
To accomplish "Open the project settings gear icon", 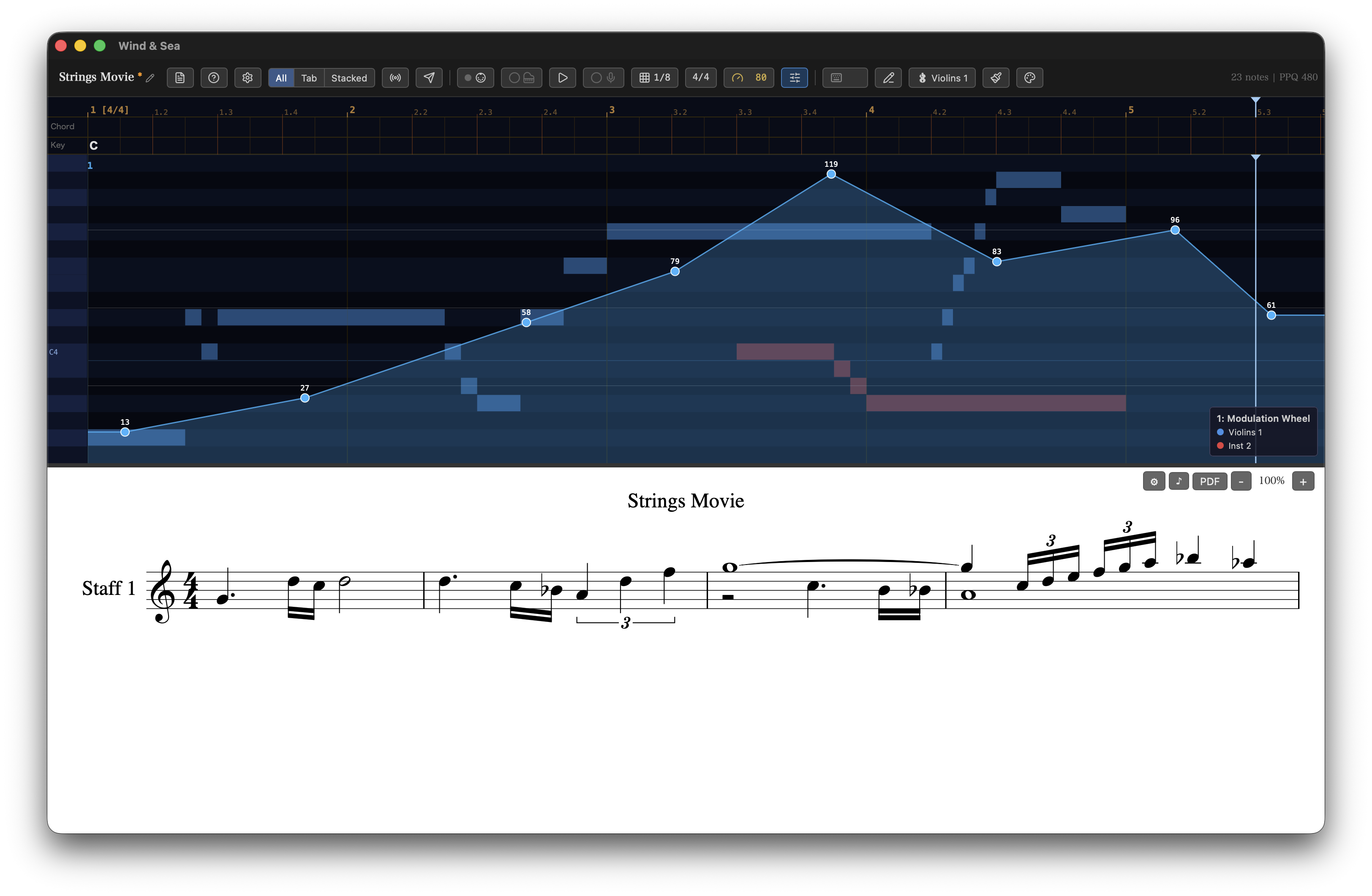I will click(x=247, y=78).
